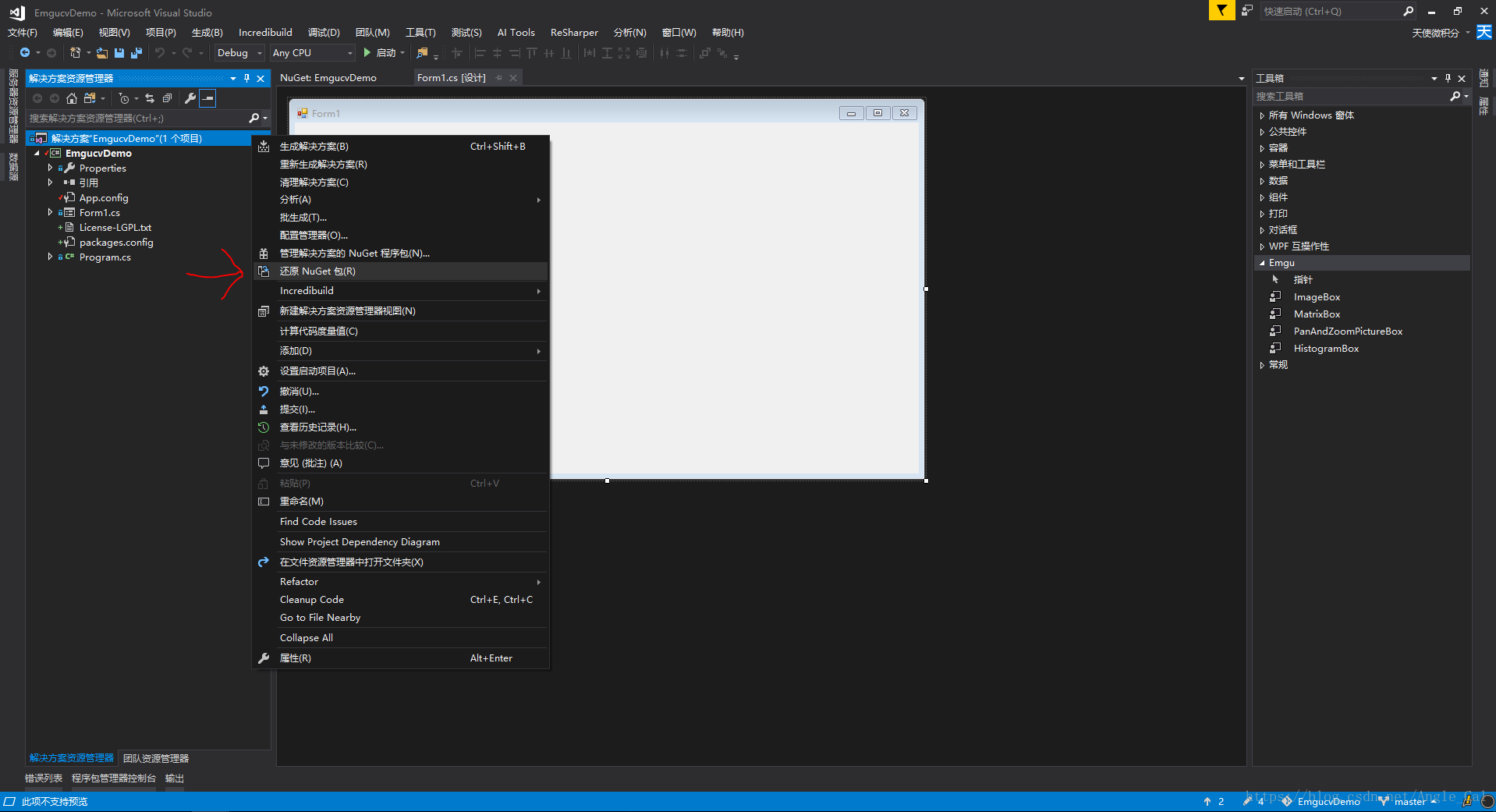Expand the Properties node in solution tree

(51, 168)
